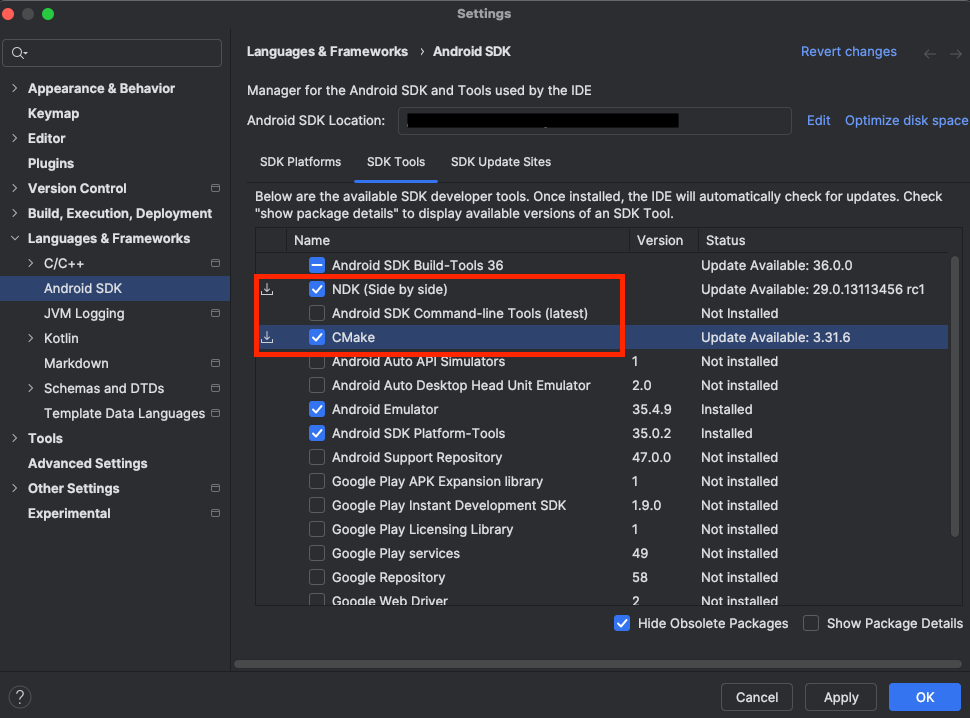Check Google Play services checkbox
The image size is (970, 718).
tap(317, 553)
